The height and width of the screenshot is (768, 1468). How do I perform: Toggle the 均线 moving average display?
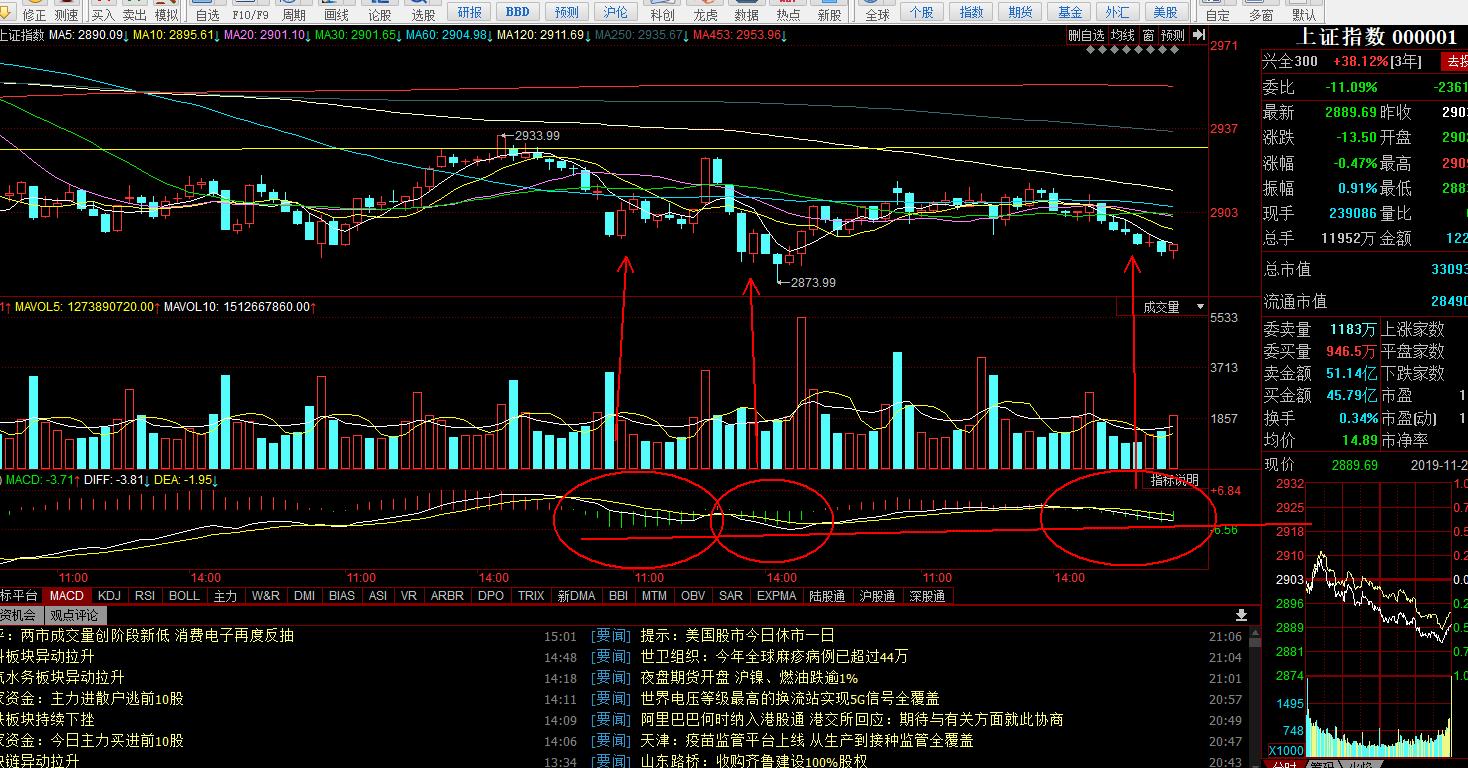click(x=1123, y=35)
